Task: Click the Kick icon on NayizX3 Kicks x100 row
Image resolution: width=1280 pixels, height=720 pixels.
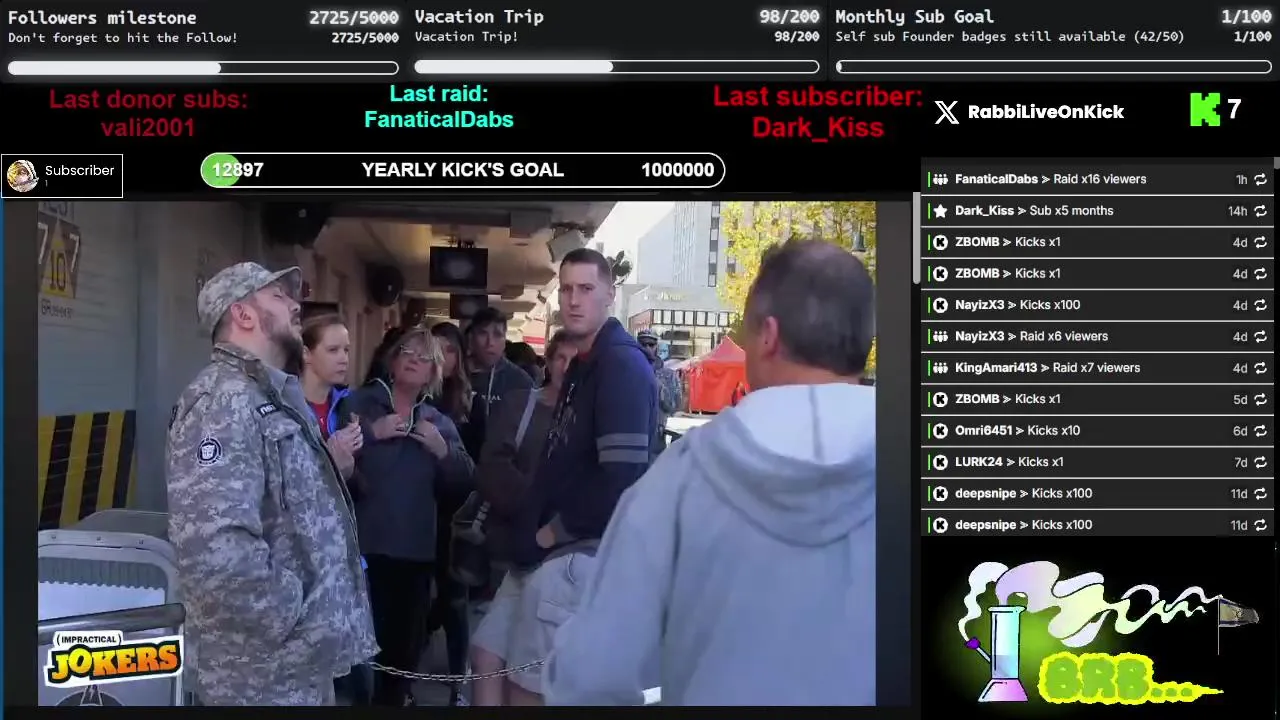Action: tap(940, 305)
